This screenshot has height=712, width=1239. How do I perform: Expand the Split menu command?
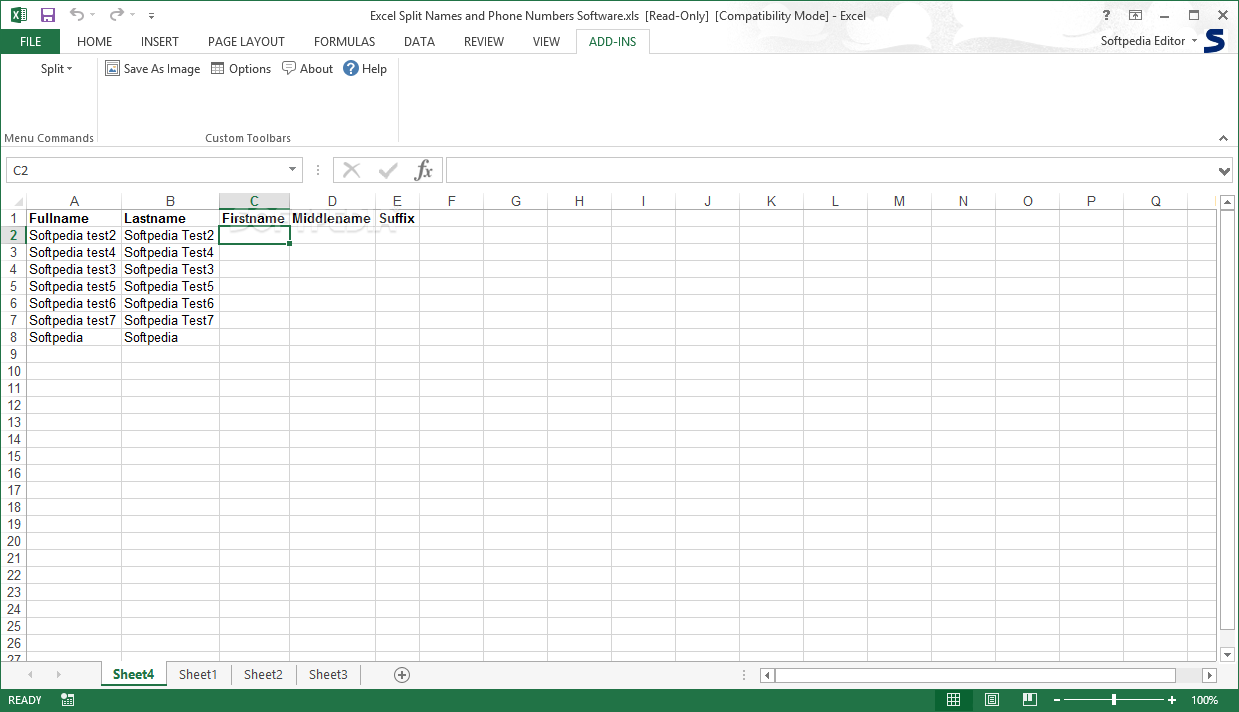coord(56,69)
